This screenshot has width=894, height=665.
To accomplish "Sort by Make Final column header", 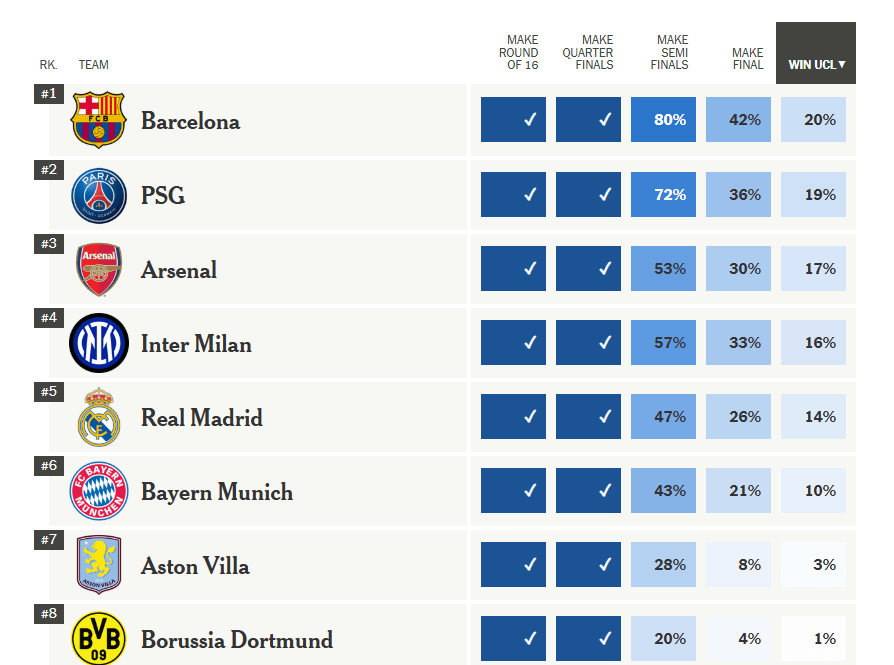I will click(747, 59).
